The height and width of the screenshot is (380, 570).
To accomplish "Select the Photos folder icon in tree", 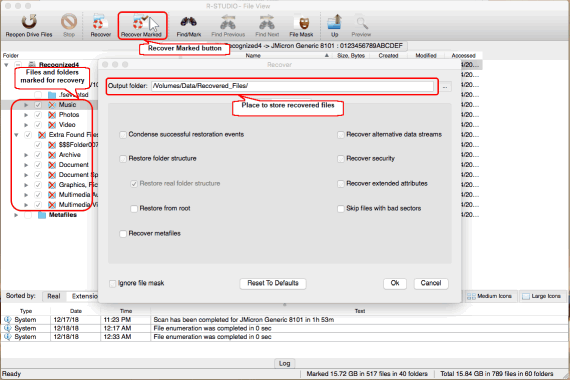I will tap(52, 115).
